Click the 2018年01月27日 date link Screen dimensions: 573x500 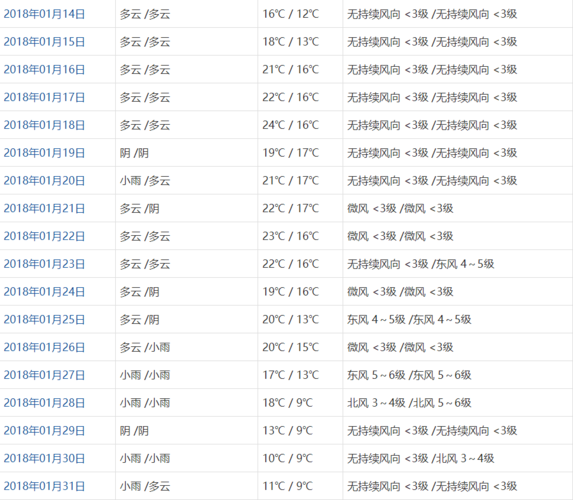44,375
